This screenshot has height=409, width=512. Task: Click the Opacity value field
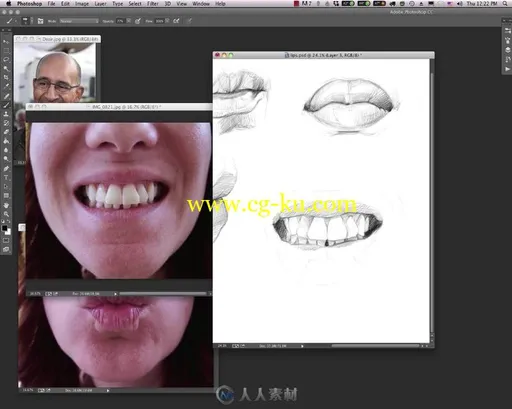tap(120, 21)
